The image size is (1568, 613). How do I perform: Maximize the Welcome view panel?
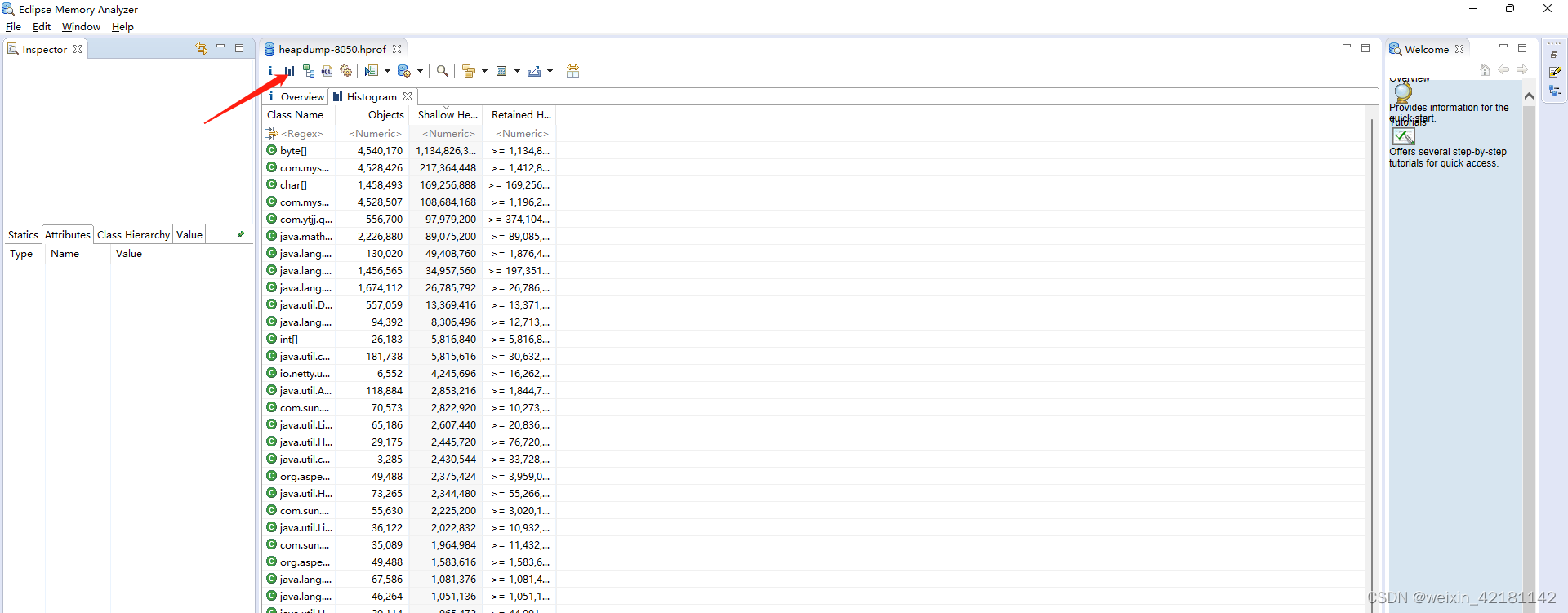tap(1522, 48)
